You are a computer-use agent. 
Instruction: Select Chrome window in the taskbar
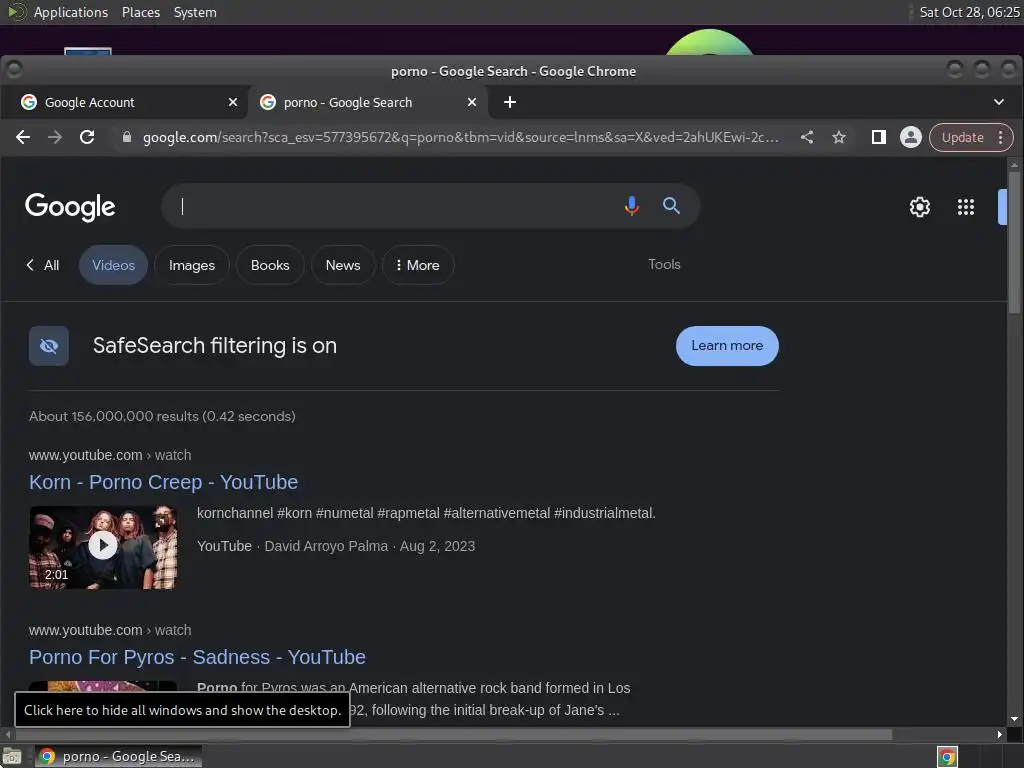point(118,757)
